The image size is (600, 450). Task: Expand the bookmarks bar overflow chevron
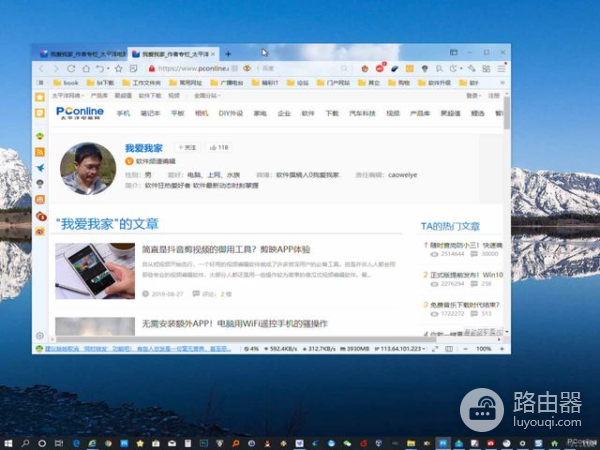502,83
